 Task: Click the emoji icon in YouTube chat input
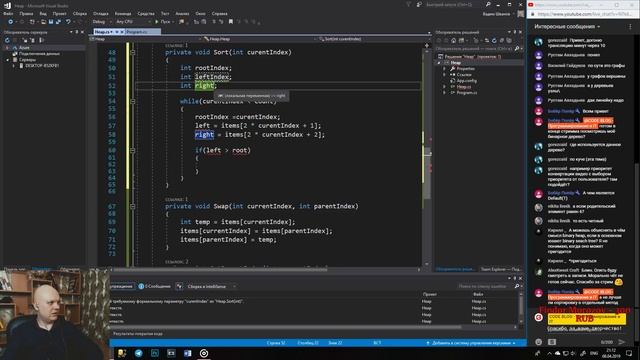539,342
